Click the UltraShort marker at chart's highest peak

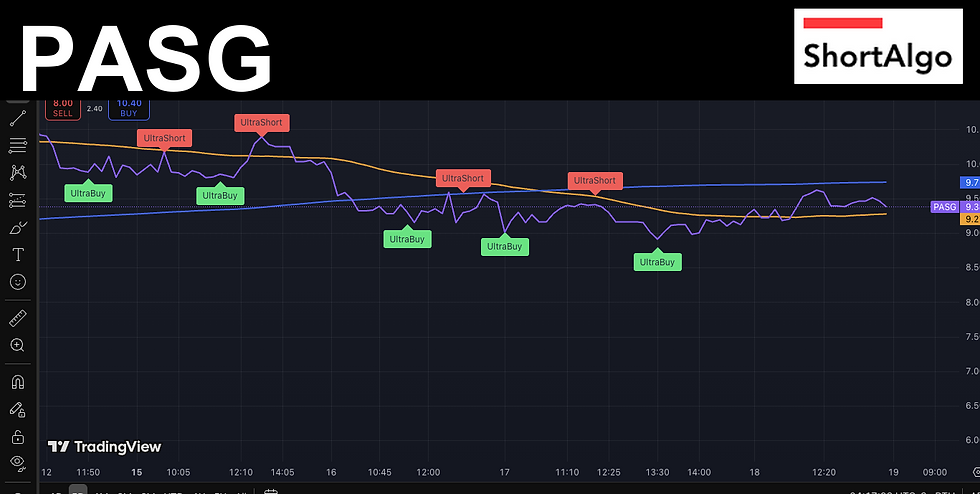(261, 122)
